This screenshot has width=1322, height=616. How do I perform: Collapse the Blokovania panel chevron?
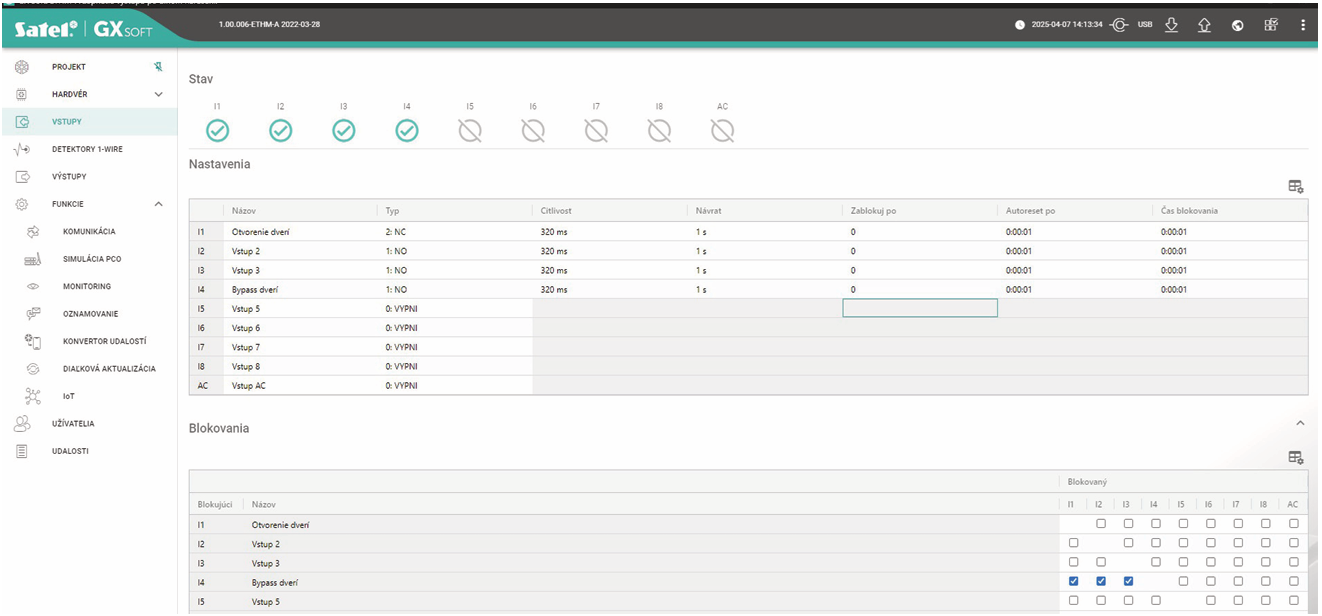click(x=1300, y=424)
